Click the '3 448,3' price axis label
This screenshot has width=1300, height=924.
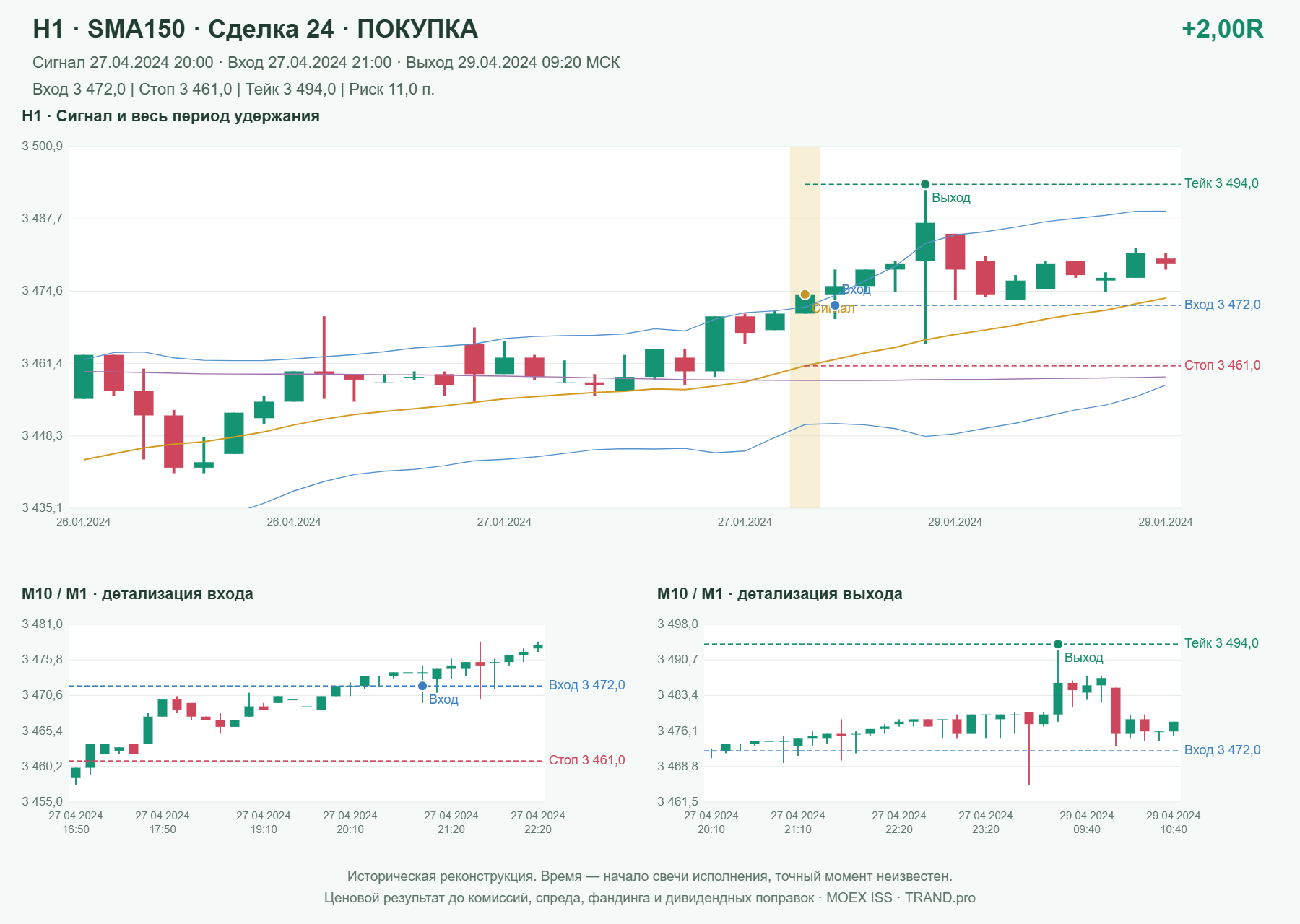pyautogui.click(x=42, y=436)
